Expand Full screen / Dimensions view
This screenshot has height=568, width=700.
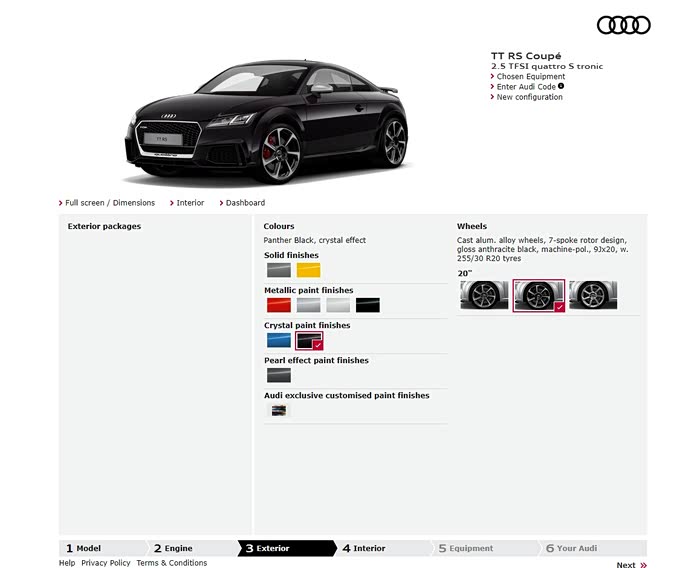pos(110,203)
